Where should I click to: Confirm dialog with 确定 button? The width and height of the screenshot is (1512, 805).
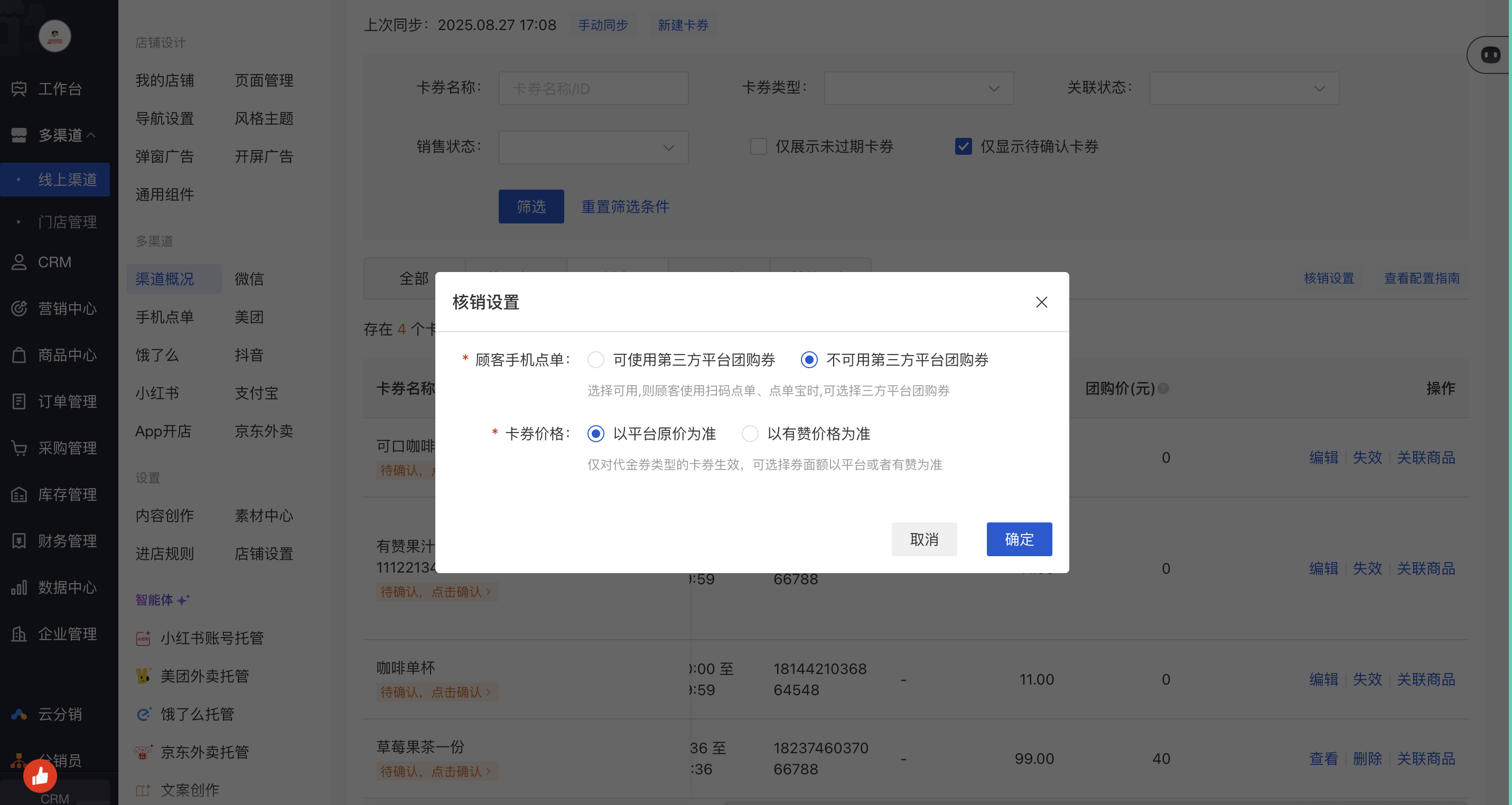click(x=1019, y=539)
